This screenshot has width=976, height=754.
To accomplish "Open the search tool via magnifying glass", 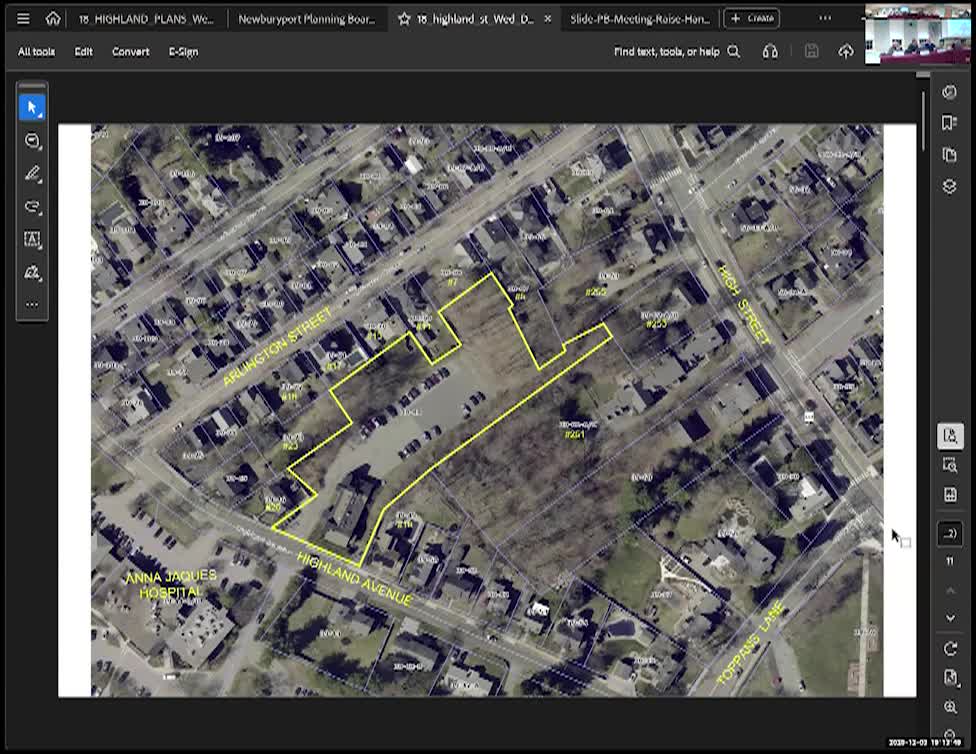I will [x=733, y=51].
